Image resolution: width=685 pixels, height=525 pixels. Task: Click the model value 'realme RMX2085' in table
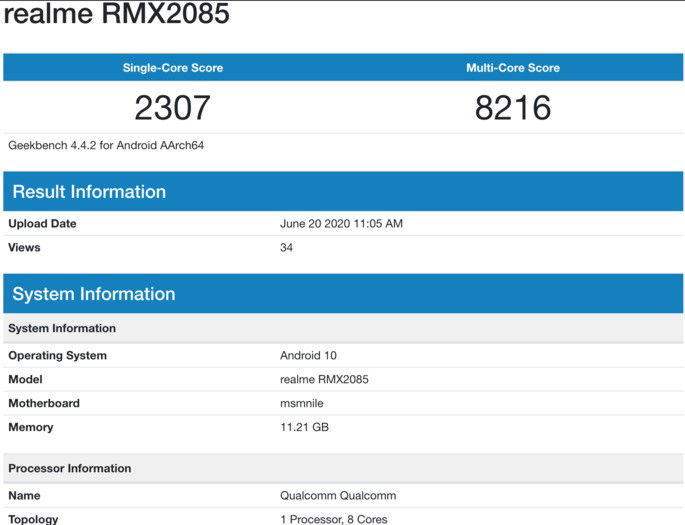point(324,379)
